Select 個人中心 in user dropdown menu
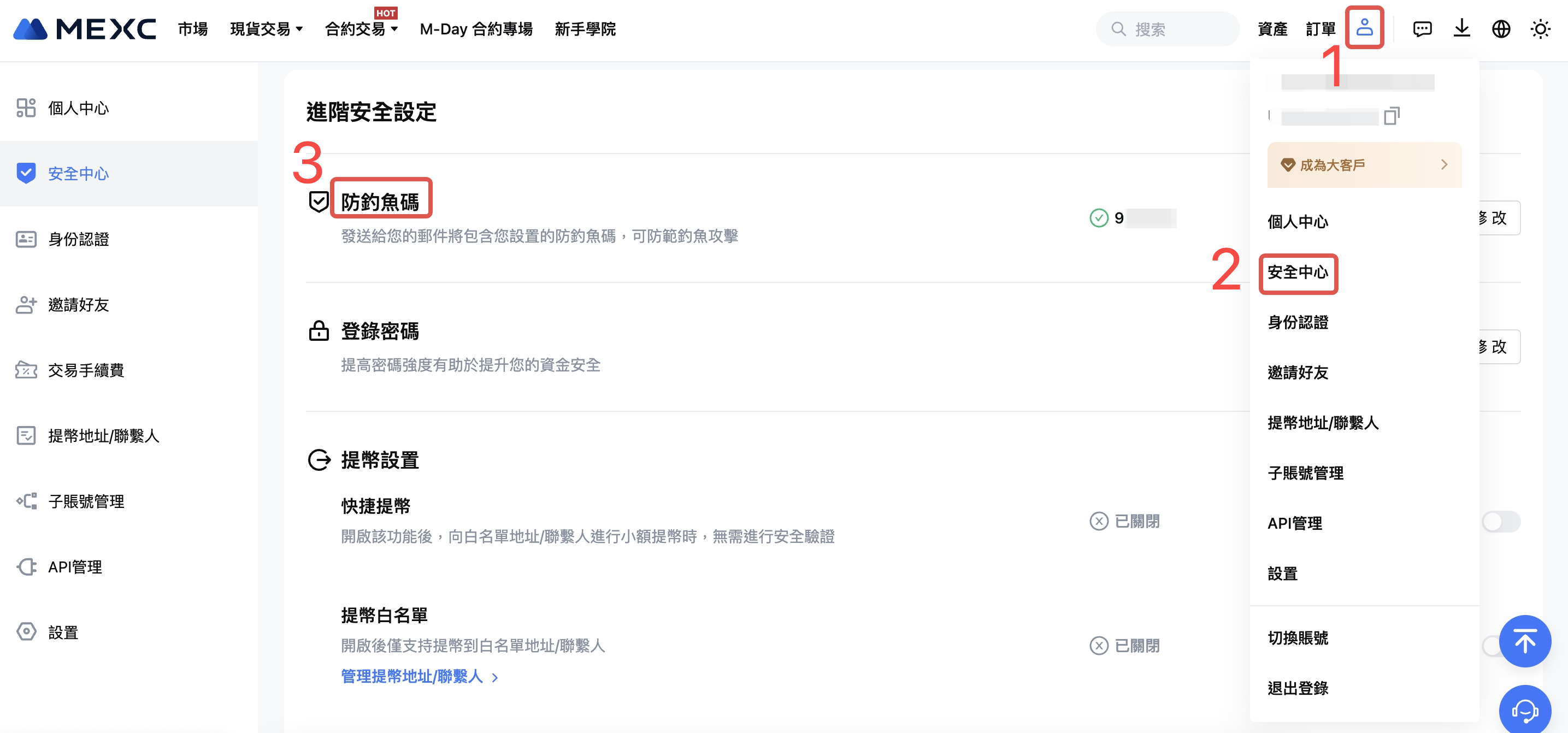Viewport: 1568px width, 733px height. [1298, 221]
